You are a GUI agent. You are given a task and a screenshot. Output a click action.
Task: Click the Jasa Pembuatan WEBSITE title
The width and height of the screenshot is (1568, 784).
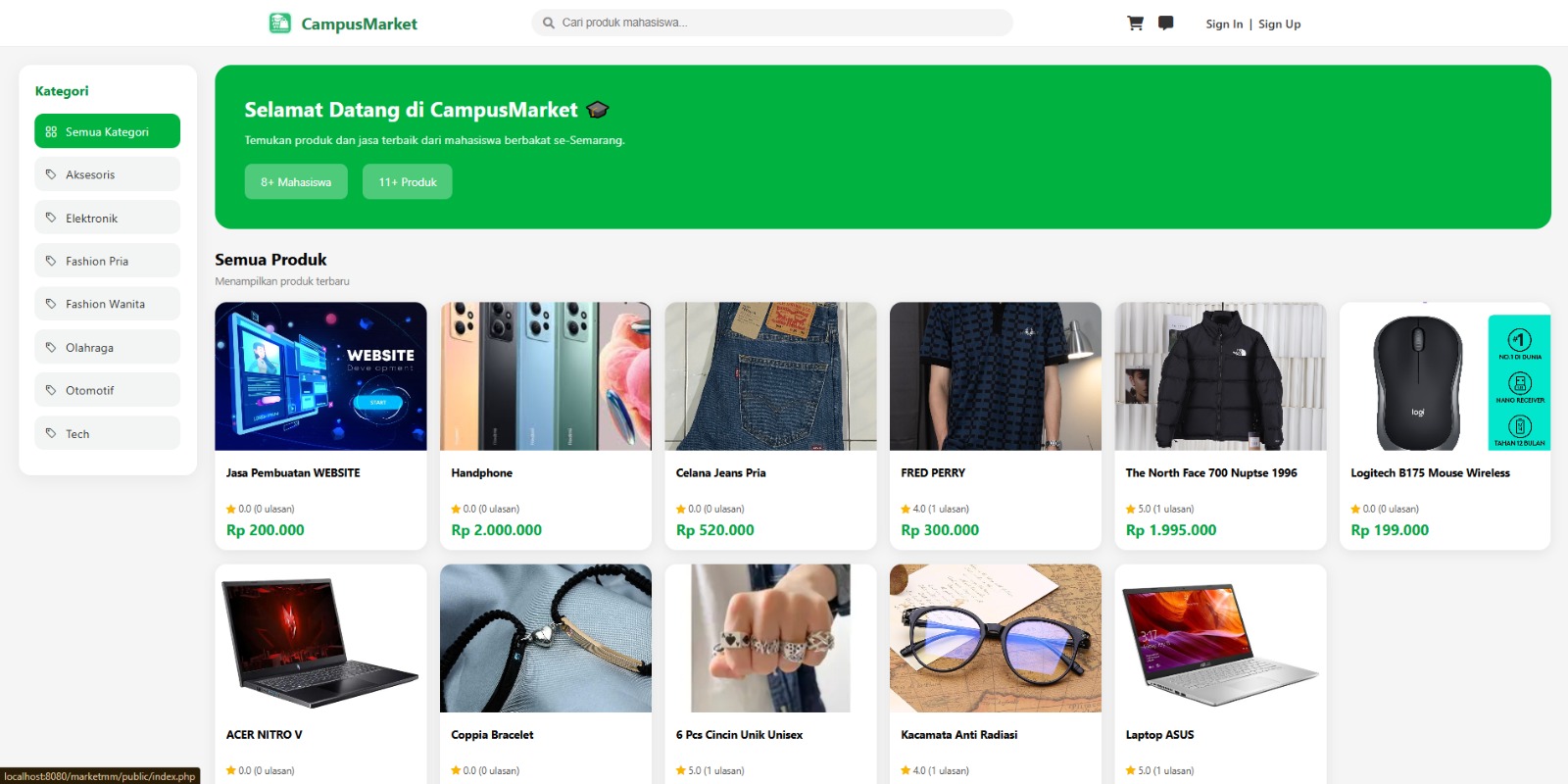(293, 472)
